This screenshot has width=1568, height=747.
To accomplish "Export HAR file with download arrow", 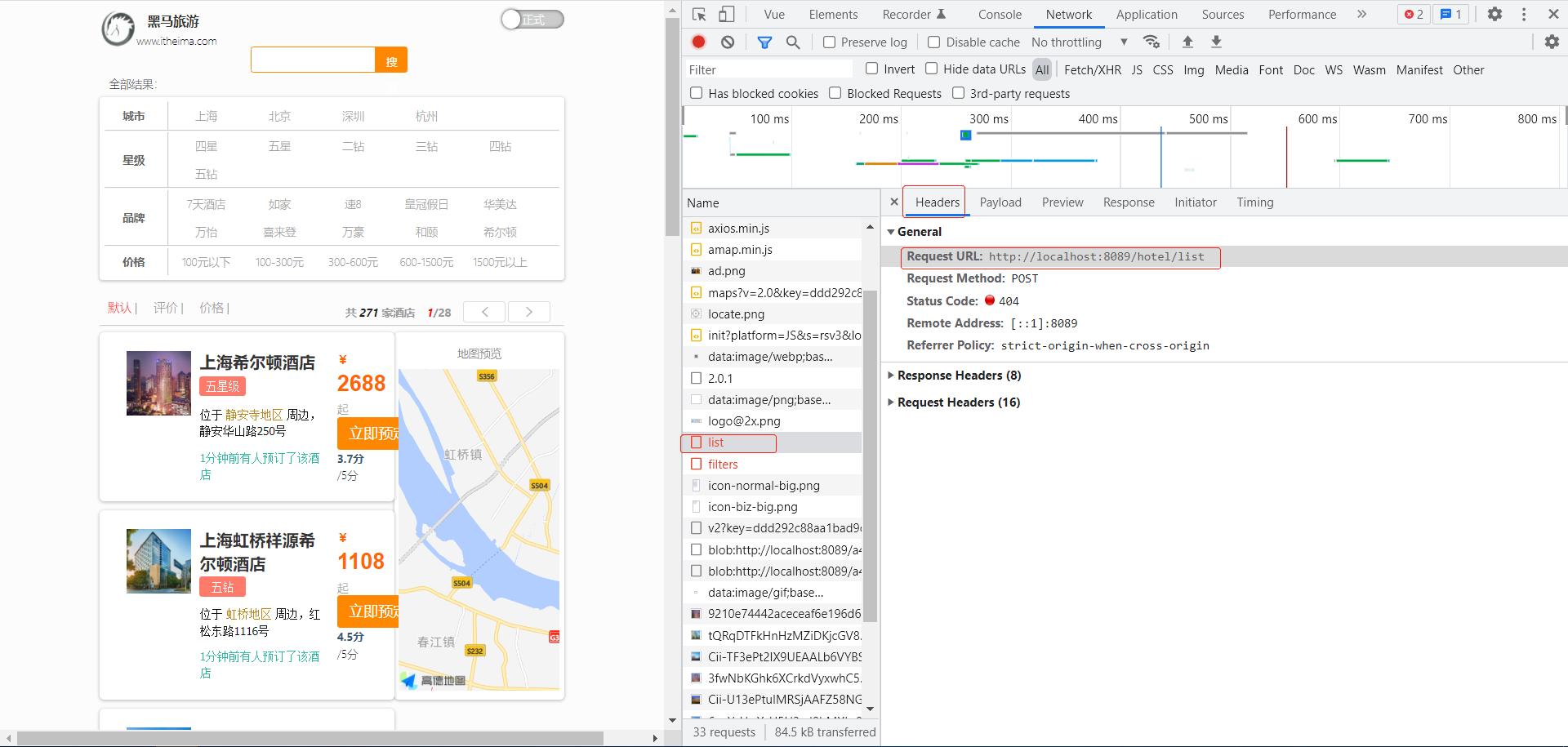I will coord(1216,42).
